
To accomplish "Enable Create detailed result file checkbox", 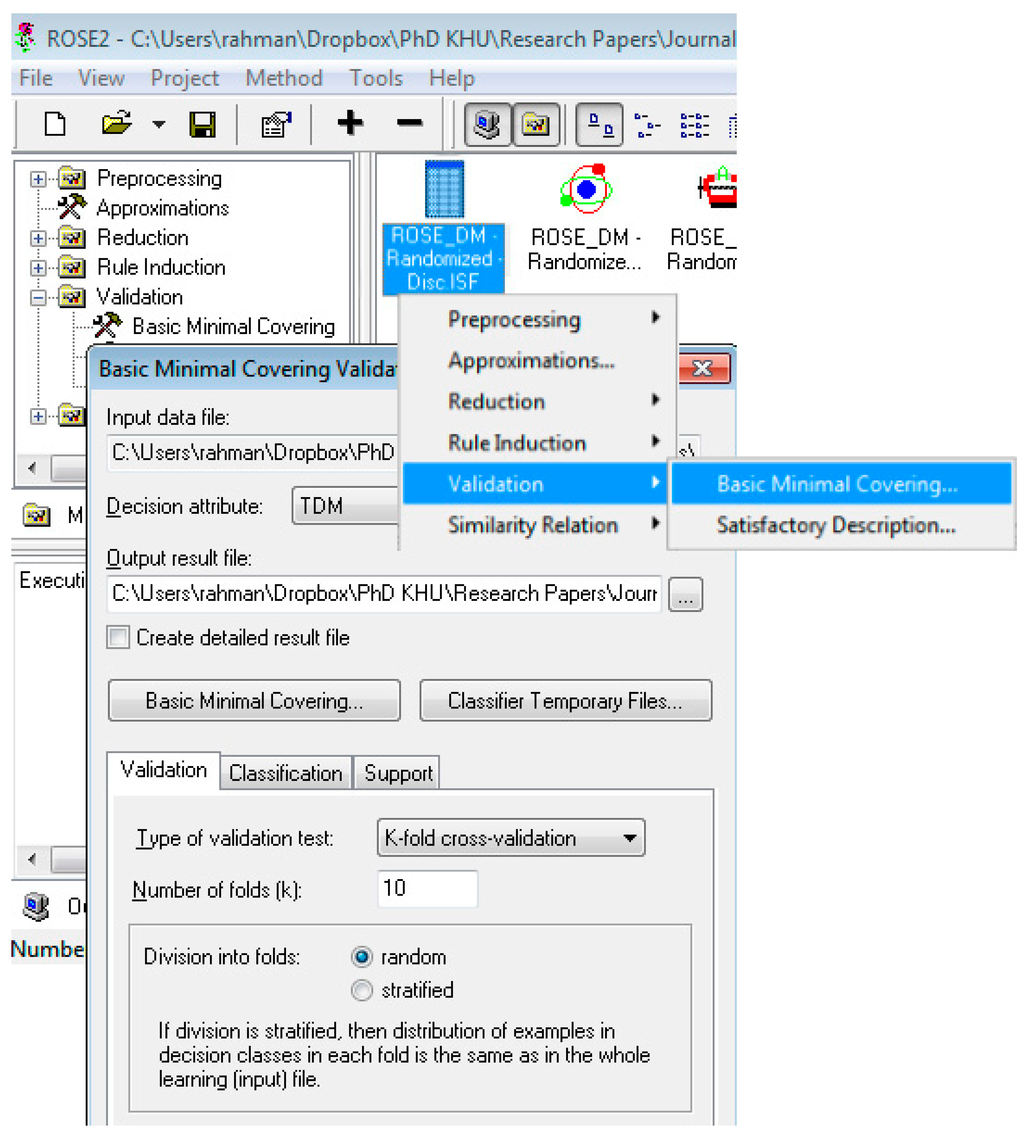I will click(119, 638).
